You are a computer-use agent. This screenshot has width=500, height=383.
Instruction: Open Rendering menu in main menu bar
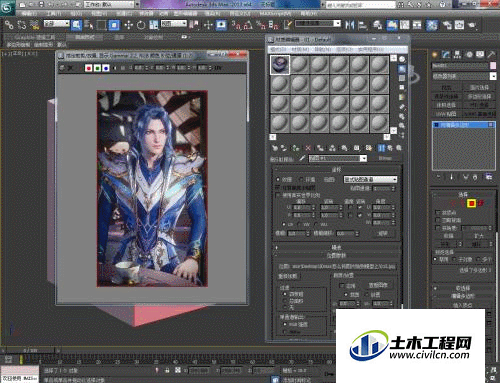coord(211,14)
